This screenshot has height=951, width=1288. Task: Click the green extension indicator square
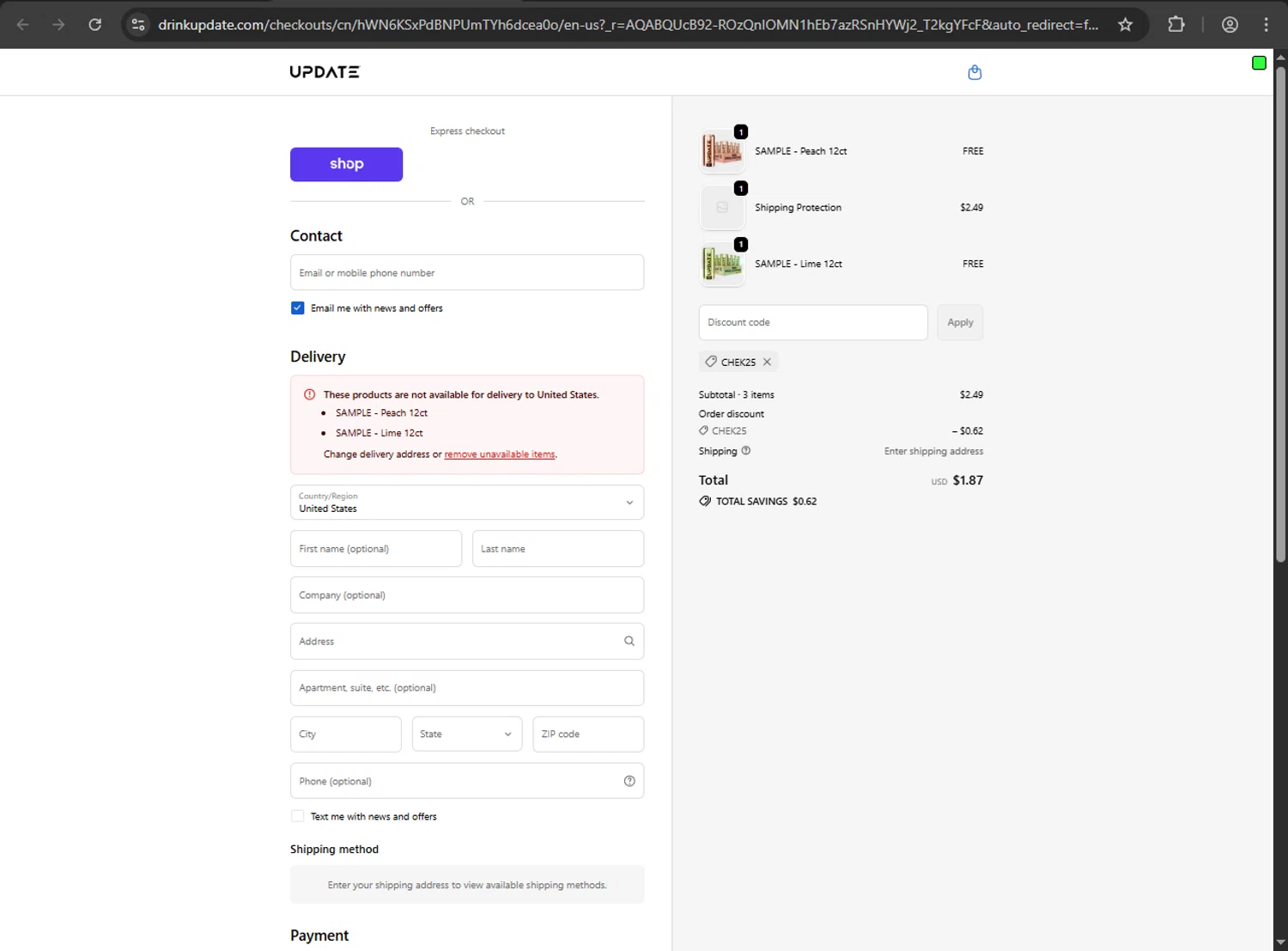1259,63
